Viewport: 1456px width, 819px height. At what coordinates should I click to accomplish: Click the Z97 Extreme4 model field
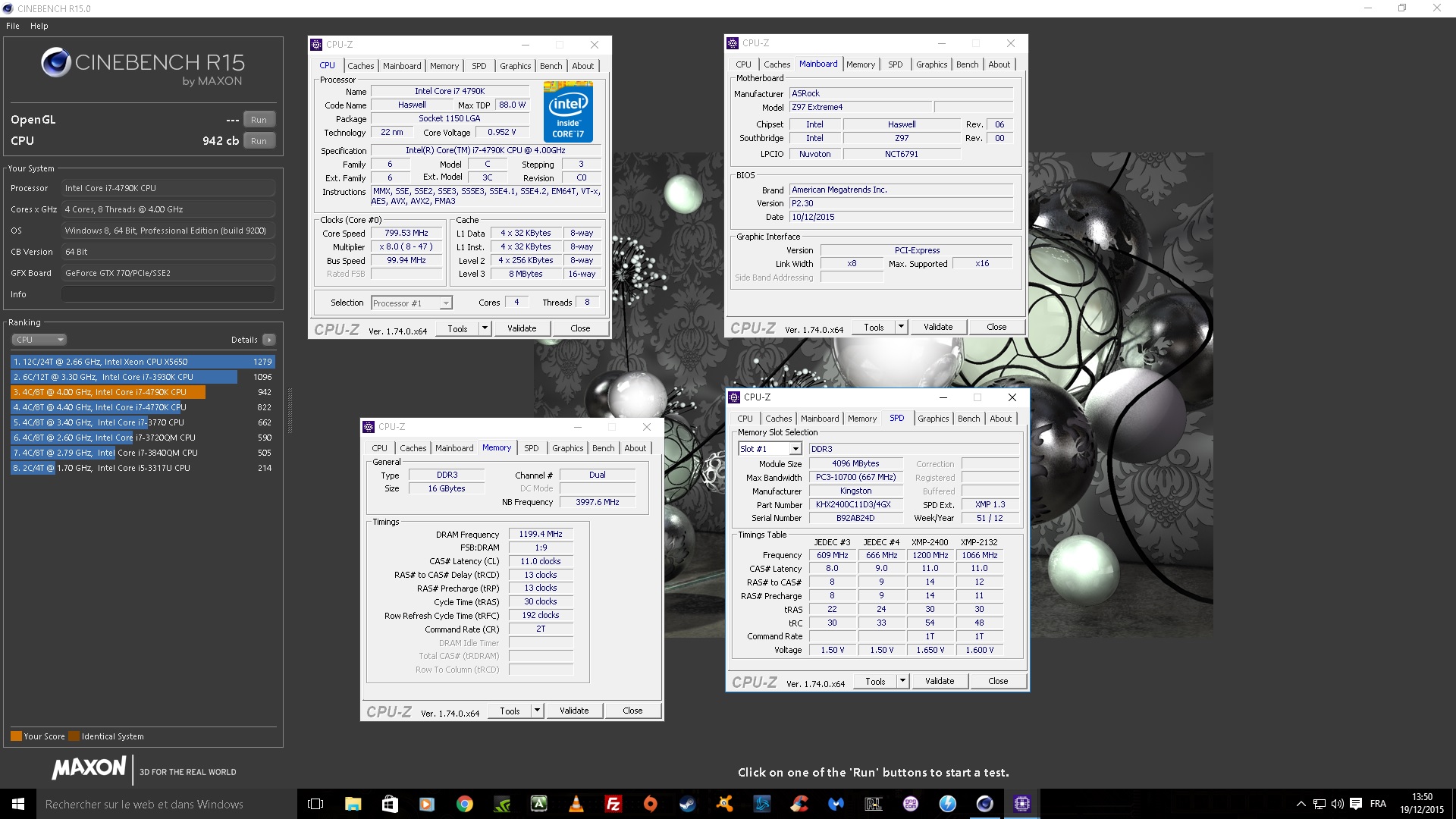pyautogui.click(x=860, y=108)
